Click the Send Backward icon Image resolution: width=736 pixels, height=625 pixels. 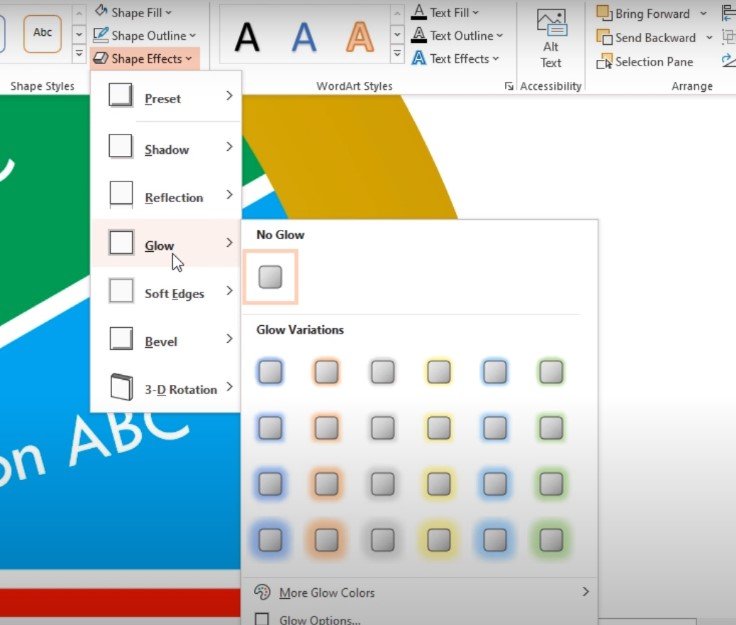[604, 37]
